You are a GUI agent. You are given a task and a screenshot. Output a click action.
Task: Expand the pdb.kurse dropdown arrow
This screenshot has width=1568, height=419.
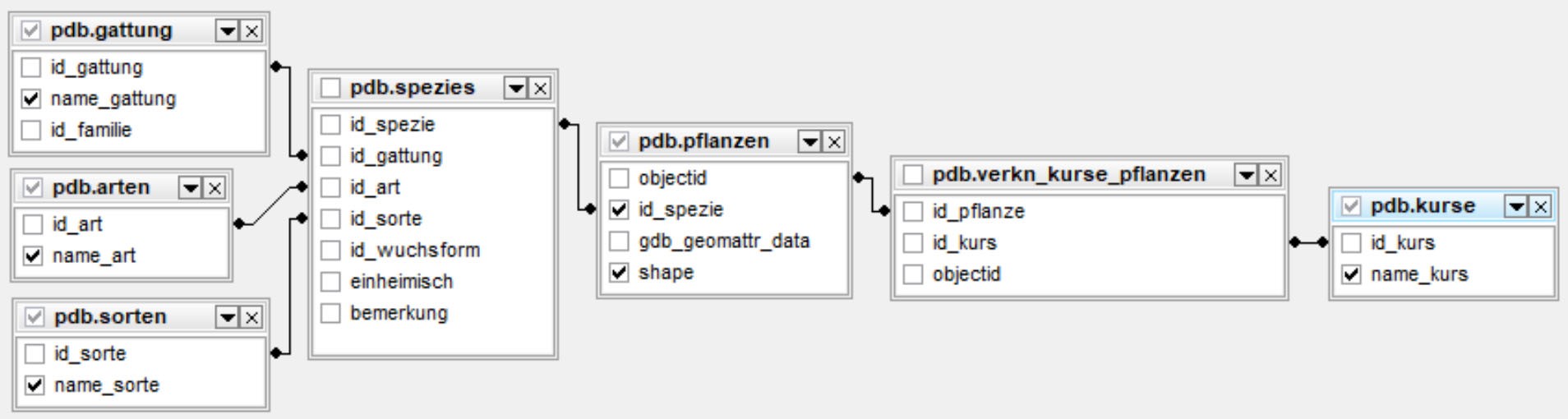coord(1516,206)
